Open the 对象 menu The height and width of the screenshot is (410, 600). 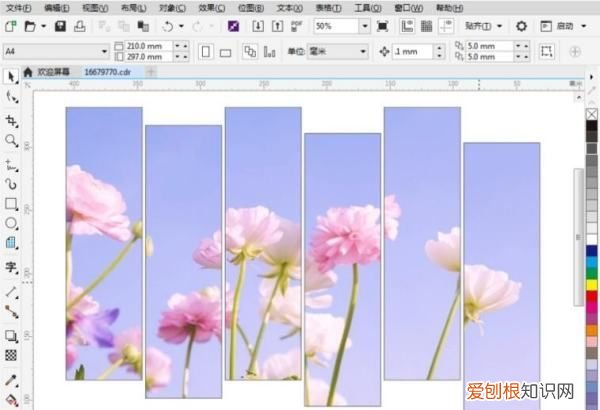click(172, 8)
